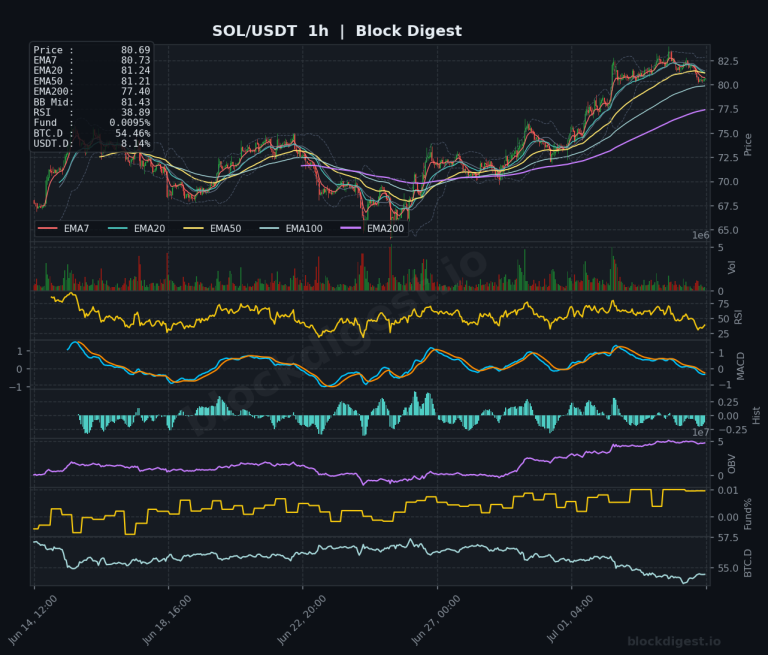Screen dimensions: 768x655
Task: Click the 75.0 price axis tick
Action: coord(728,134)
